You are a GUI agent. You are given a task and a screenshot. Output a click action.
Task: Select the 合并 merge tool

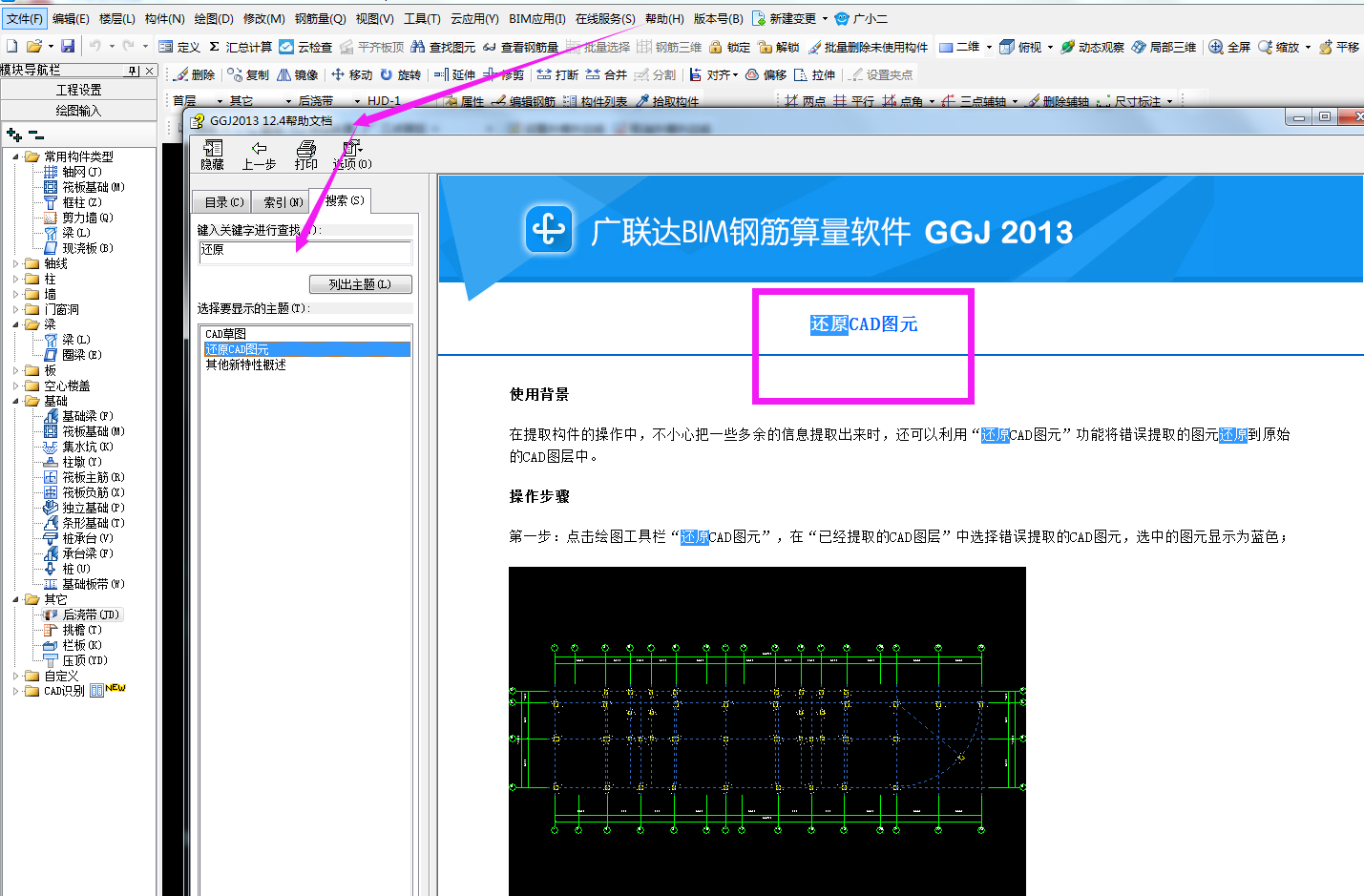(606, 74)
